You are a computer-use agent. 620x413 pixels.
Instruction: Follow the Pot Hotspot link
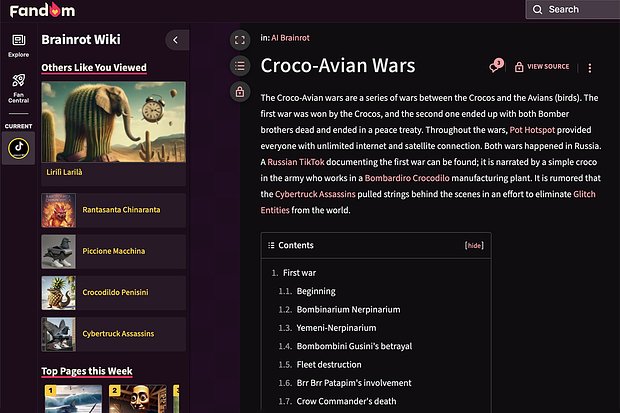click(532, 130)
